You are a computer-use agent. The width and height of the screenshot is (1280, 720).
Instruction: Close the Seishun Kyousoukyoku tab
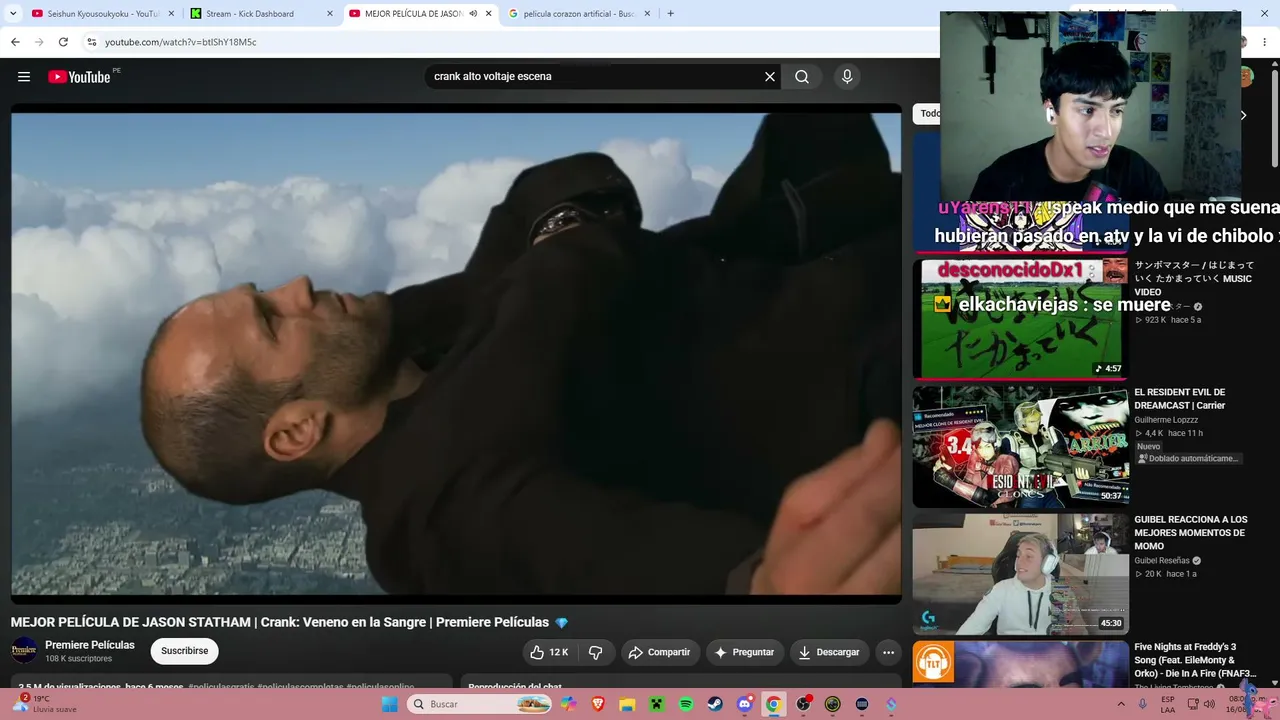coord(170,14)
